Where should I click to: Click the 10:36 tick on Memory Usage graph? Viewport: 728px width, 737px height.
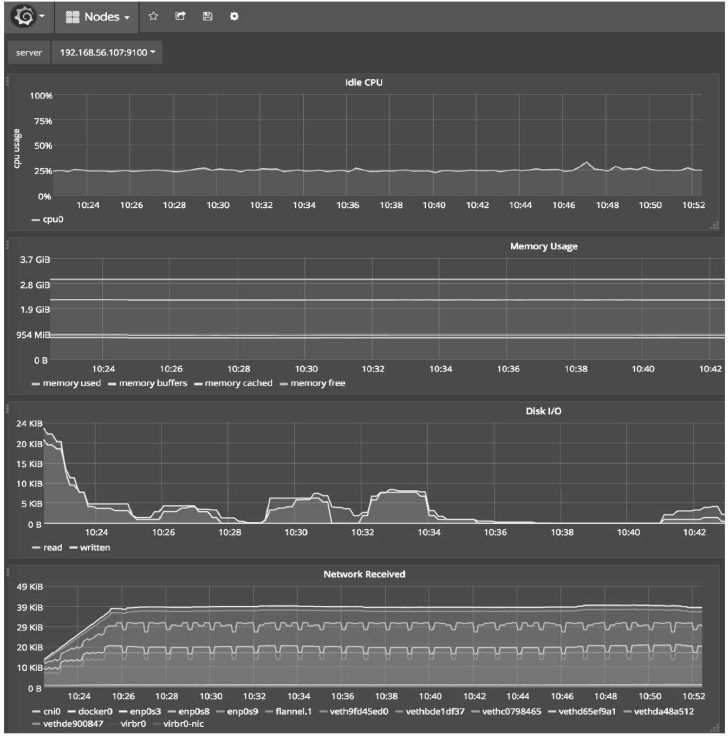click(508, 369)
